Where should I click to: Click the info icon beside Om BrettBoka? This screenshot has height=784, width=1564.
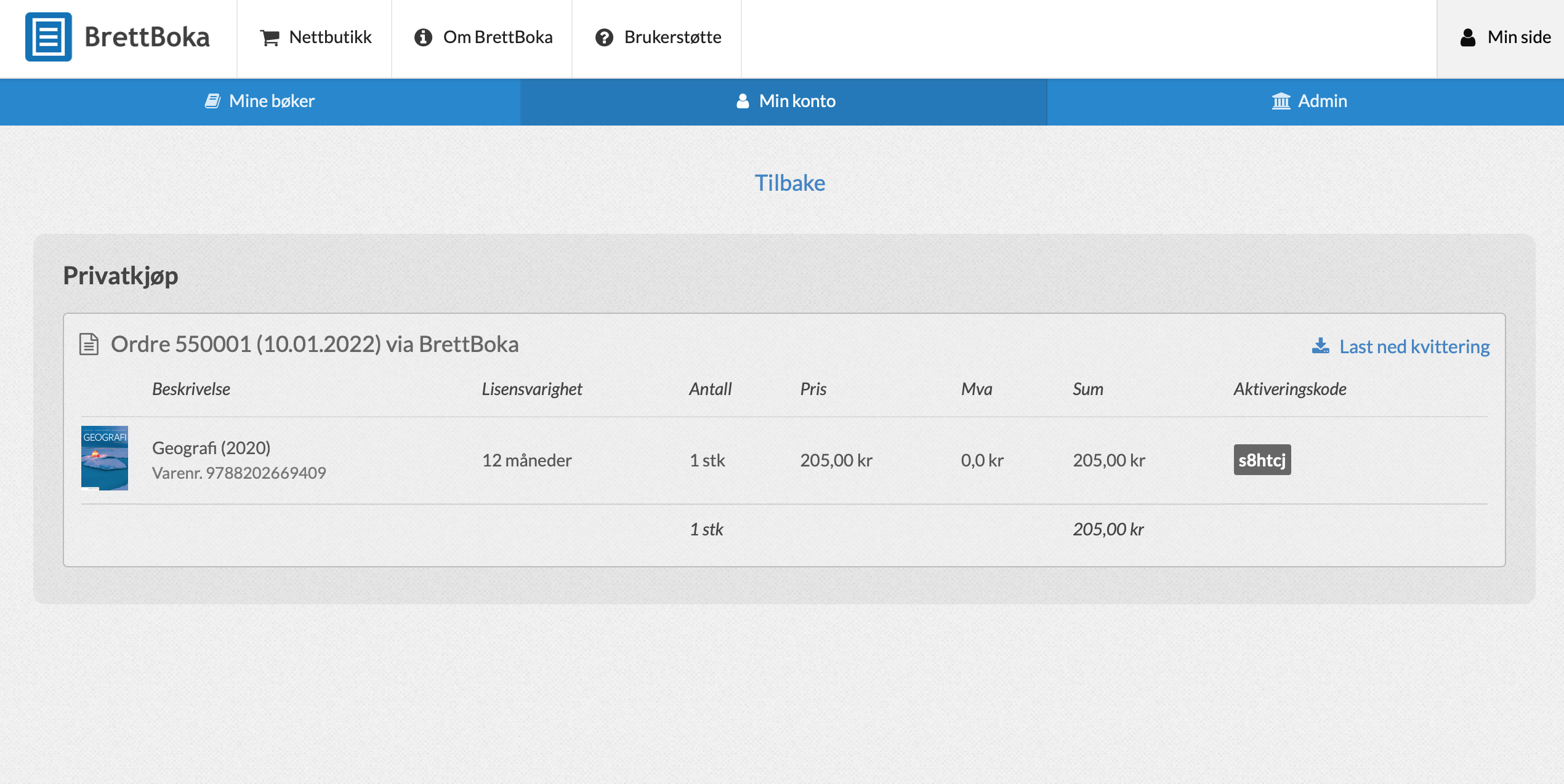tap(423, 38)
